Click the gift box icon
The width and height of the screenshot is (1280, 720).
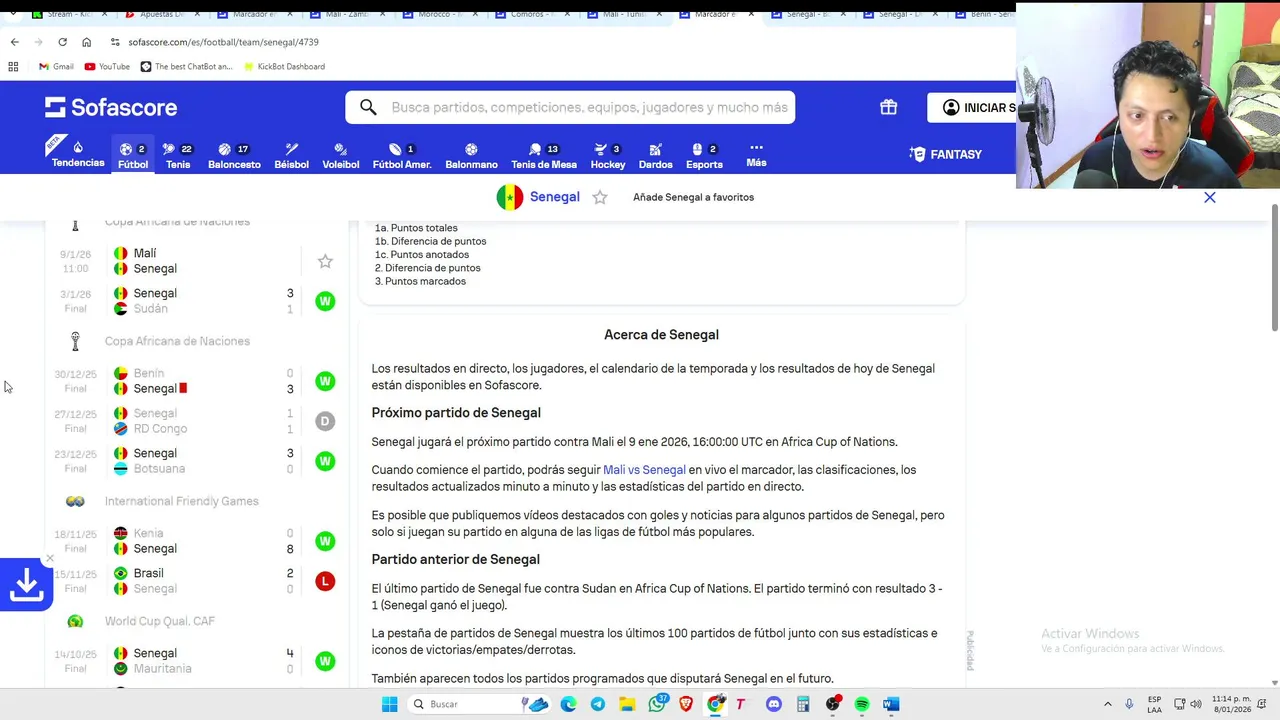(x=888, y=107)
